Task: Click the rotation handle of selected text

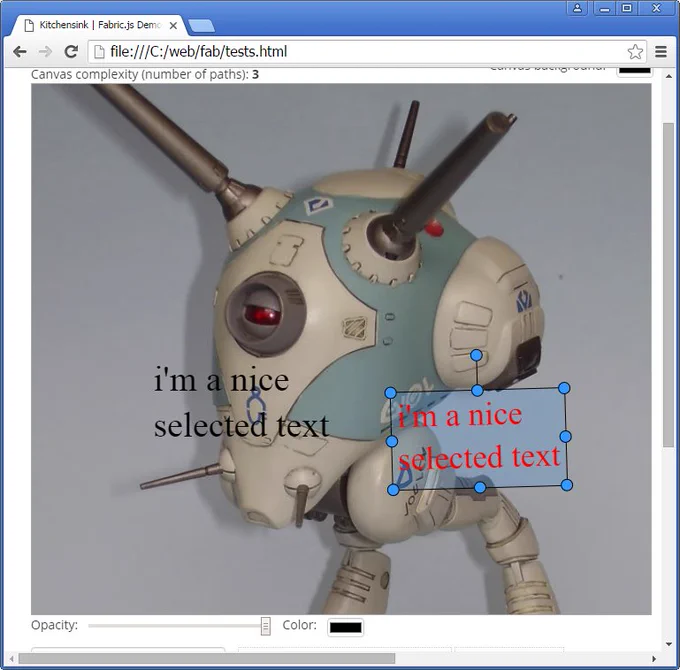Action: pyautogui.click(x=476, y=355)
